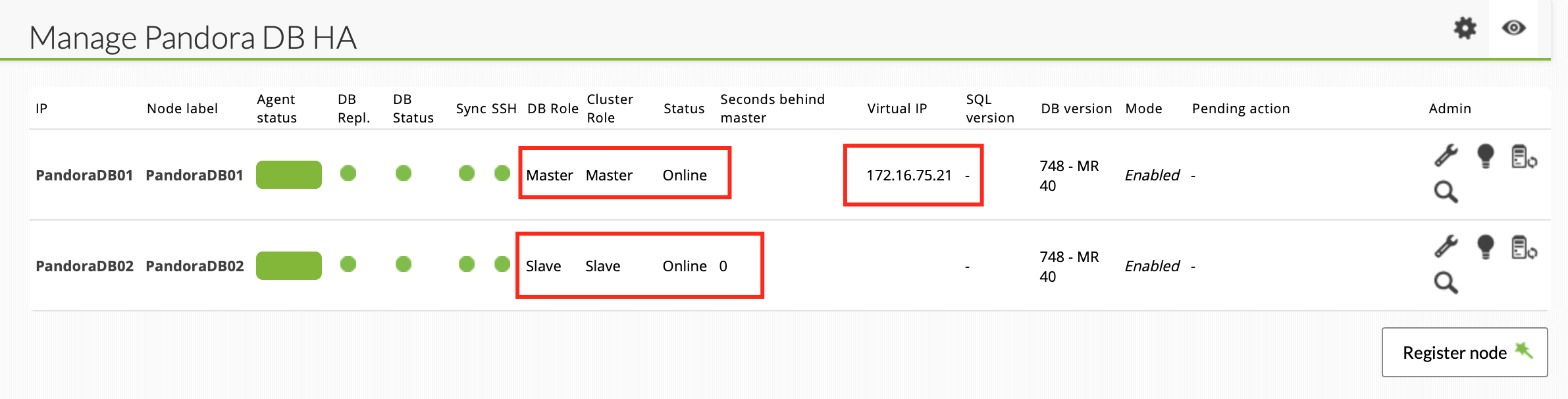Select PandoraDB01 in the IP column
This screenshot has width=1568, height=399.
84,175
